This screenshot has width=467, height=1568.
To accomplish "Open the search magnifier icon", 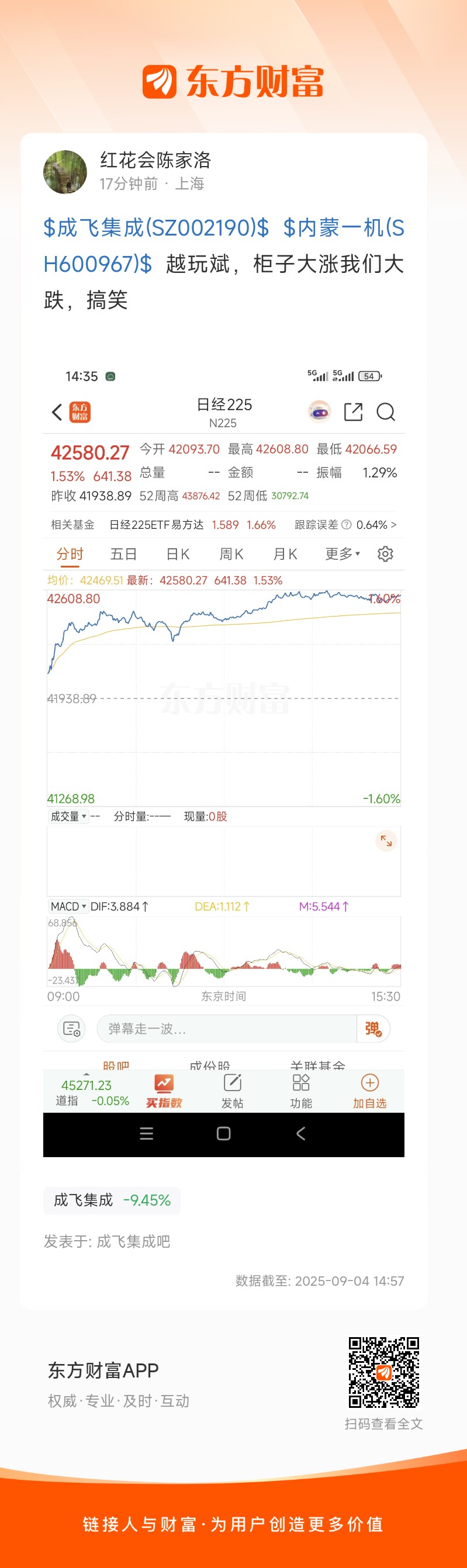I will [386, 412].
